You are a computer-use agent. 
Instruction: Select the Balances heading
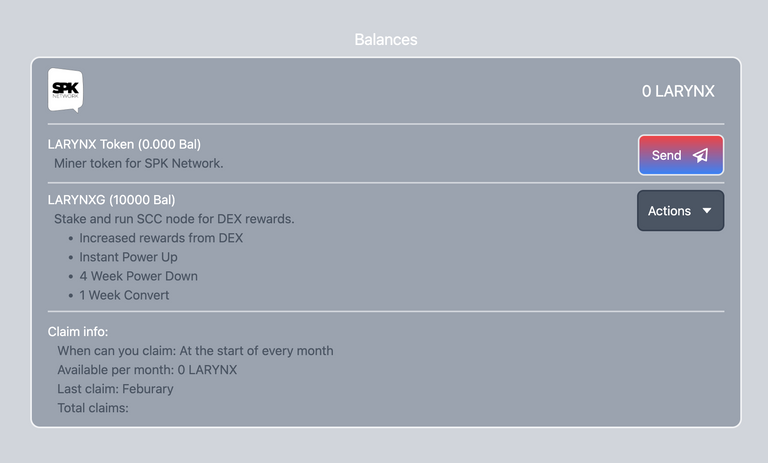pyautogui.click(x=386, y=40)
